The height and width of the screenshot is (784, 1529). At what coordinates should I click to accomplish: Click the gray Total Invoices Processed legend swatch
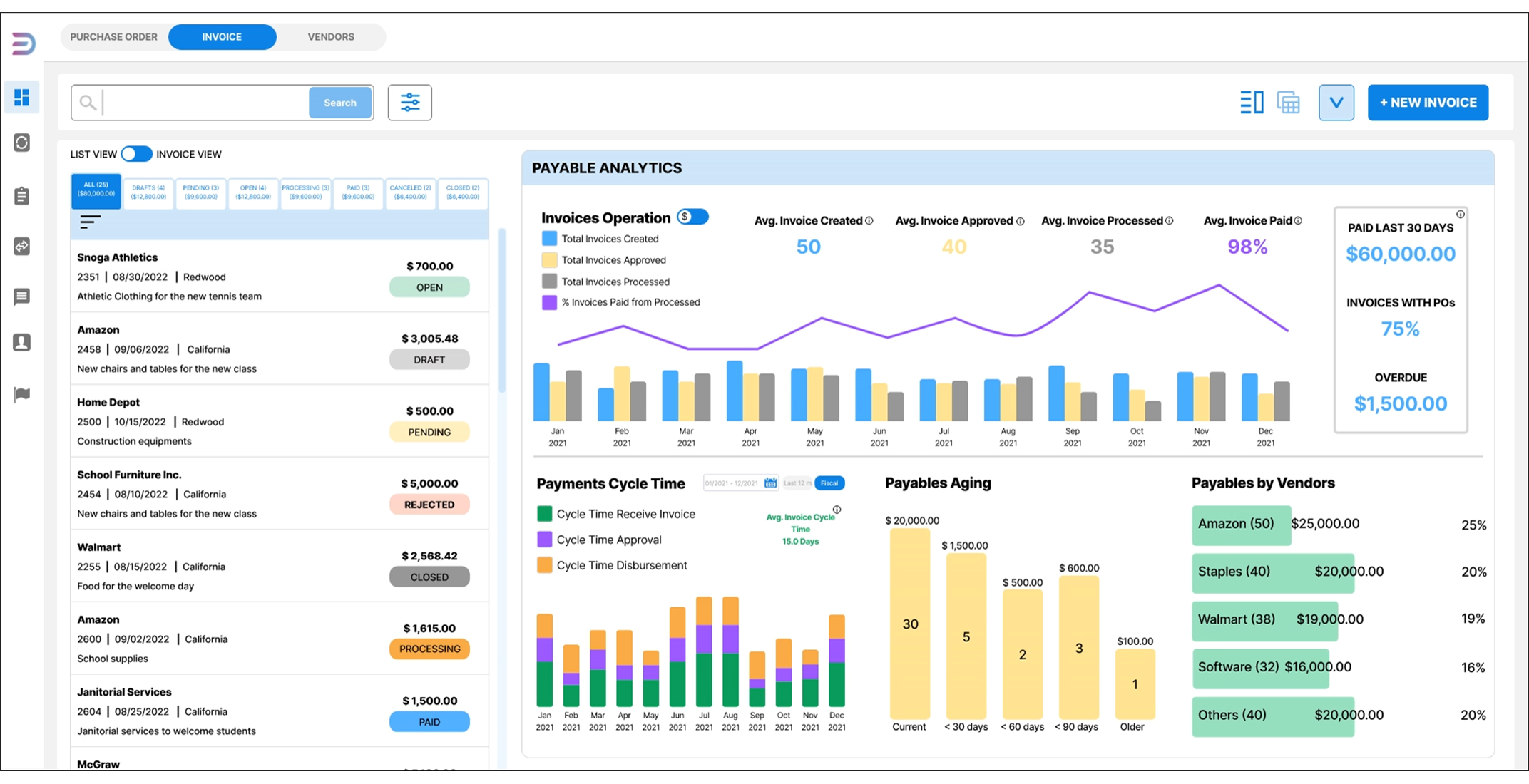(x=549, y=282)
